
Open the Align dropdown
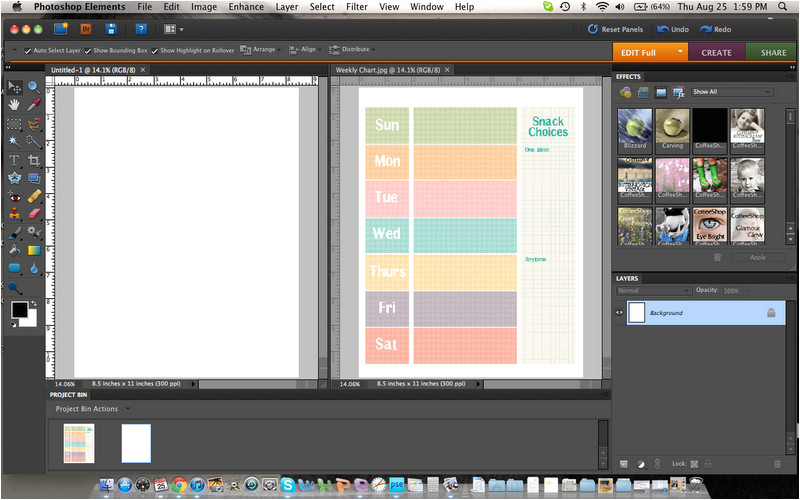(x=306, y=49)
